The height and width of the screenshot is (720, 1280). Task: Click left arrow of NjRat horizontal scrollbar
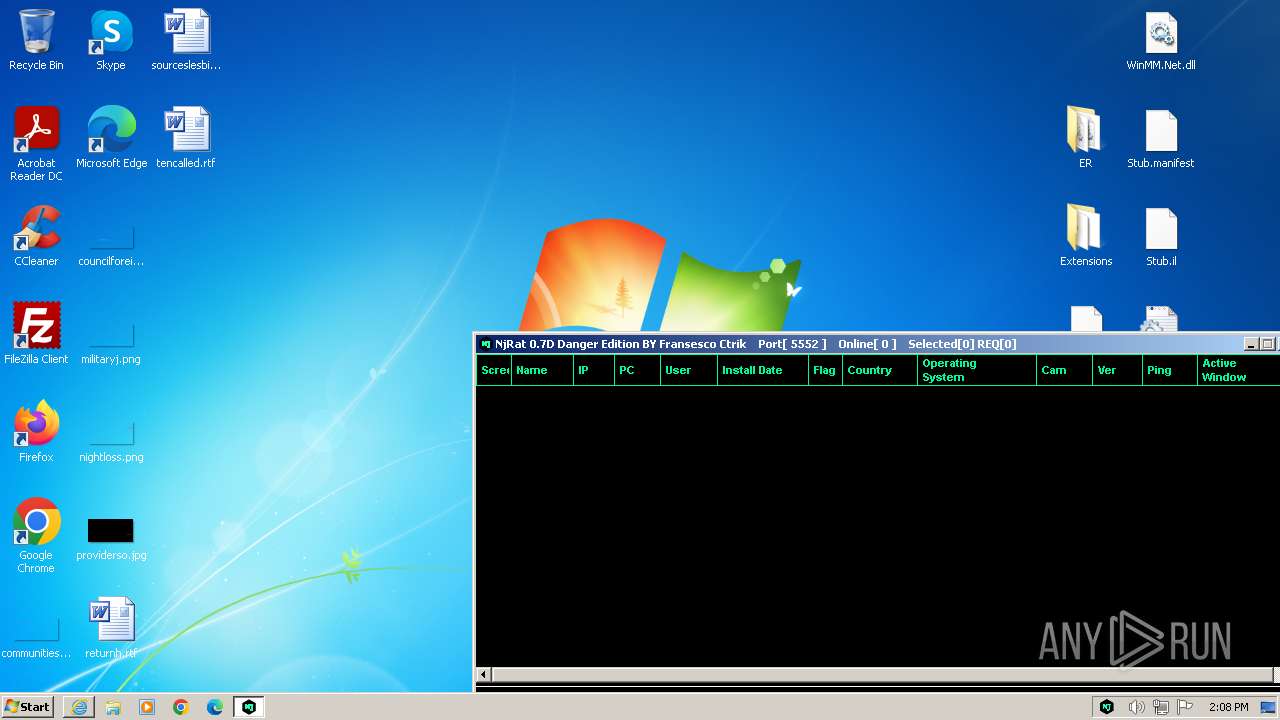point(484,675)
